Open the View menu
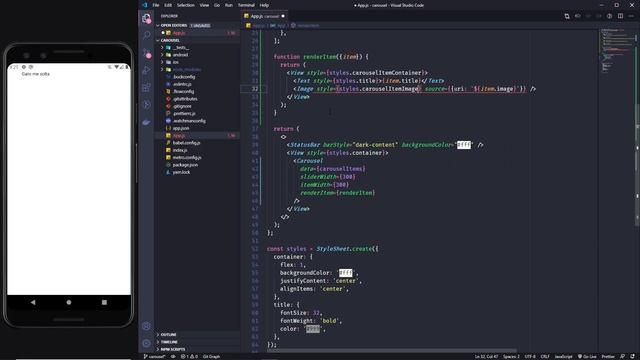Screen dimensions: 640x360 204,5
